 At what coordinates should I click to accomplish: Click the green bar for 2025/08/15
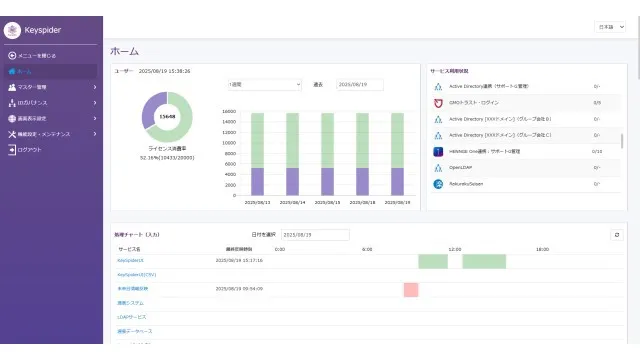click(x=327, y=140)
